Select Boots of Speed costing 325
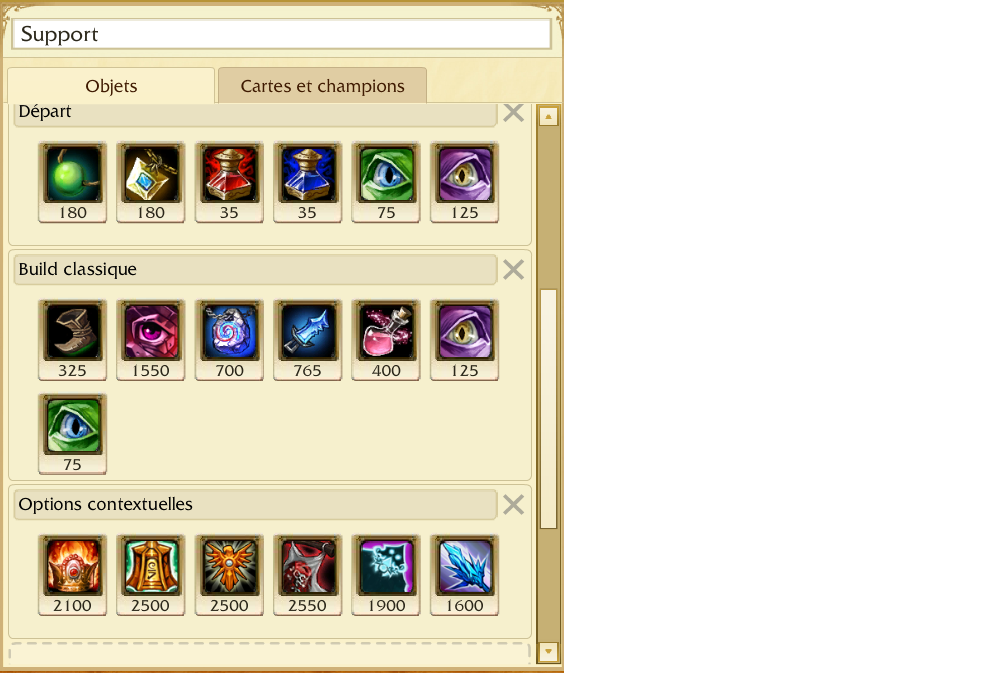1008x673 pixels. point(72,340)
